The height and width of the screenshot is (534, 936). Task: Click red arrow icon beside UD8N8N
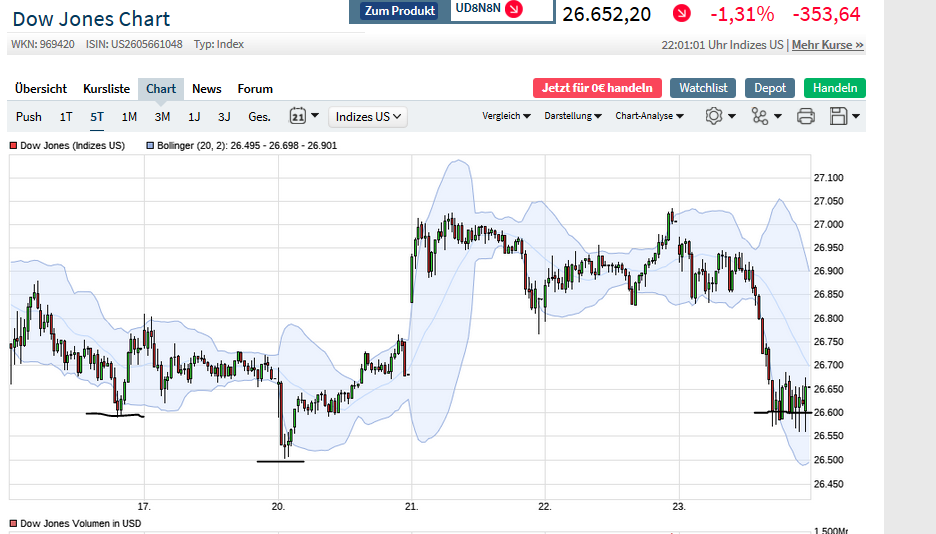click(514, 10)
